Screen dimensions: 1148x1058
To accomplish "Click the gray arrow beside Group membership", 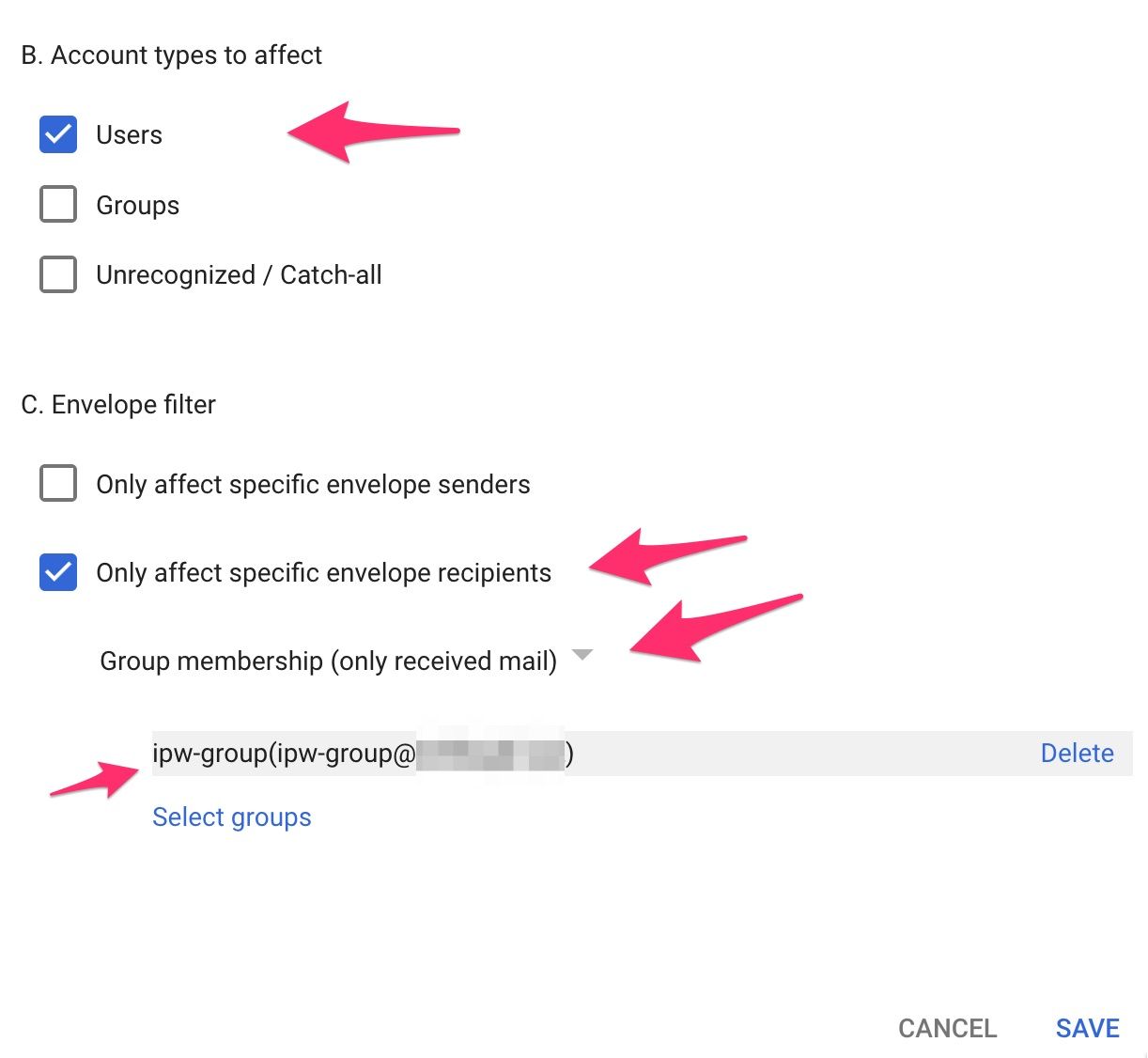I will 582,655.
